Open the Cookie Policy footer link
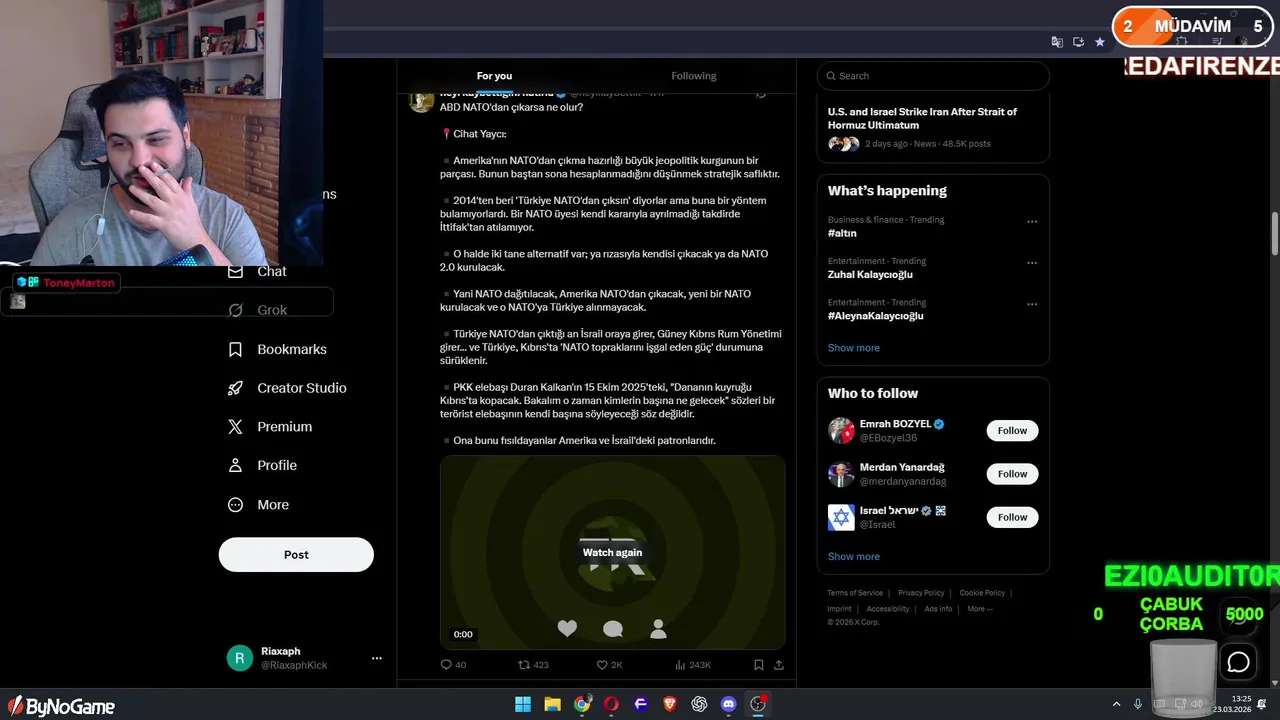Screen dimensions: 1280x720 [982, 593]
